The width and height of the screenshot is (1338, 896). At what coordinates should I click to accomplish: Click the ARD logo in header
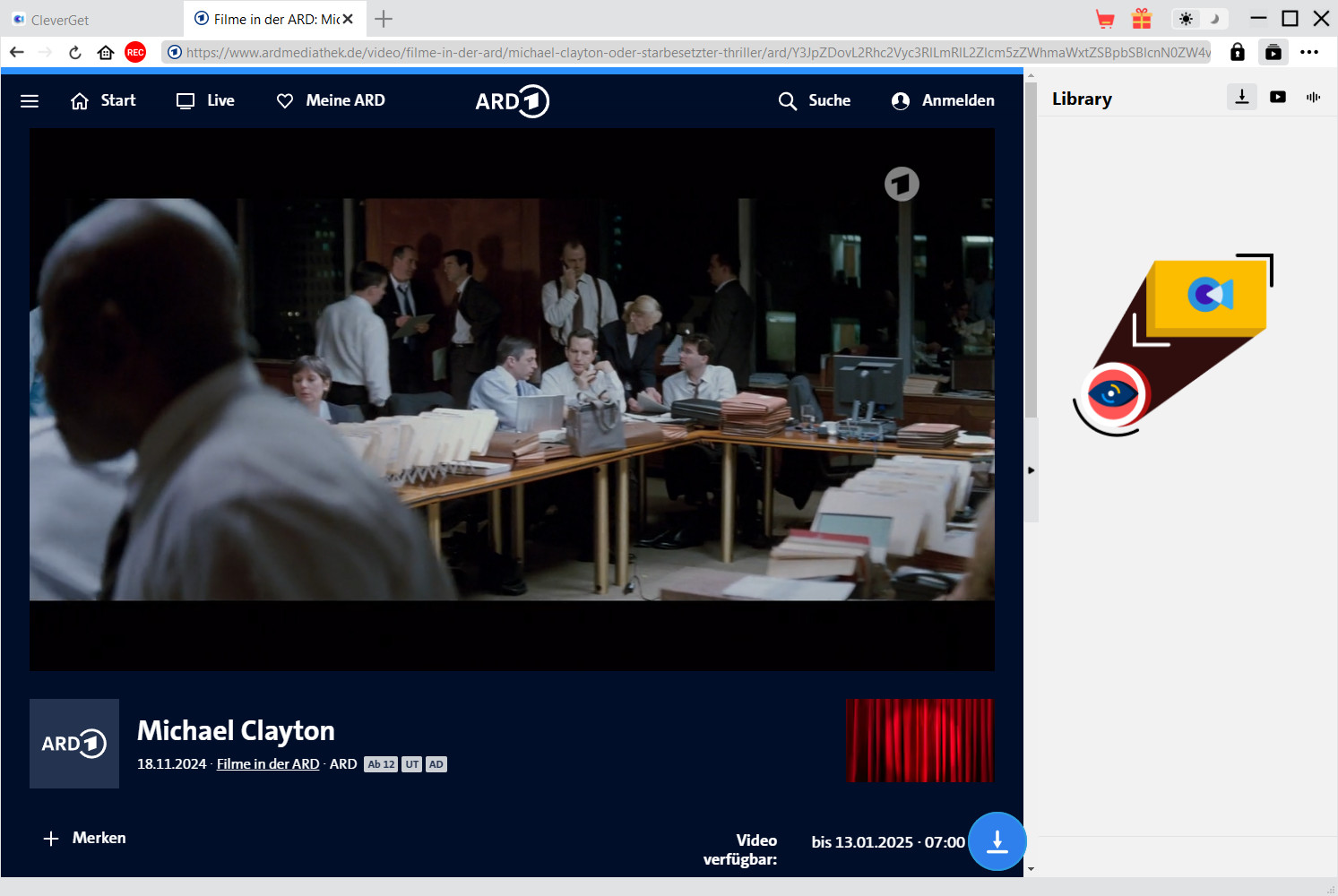512,101
